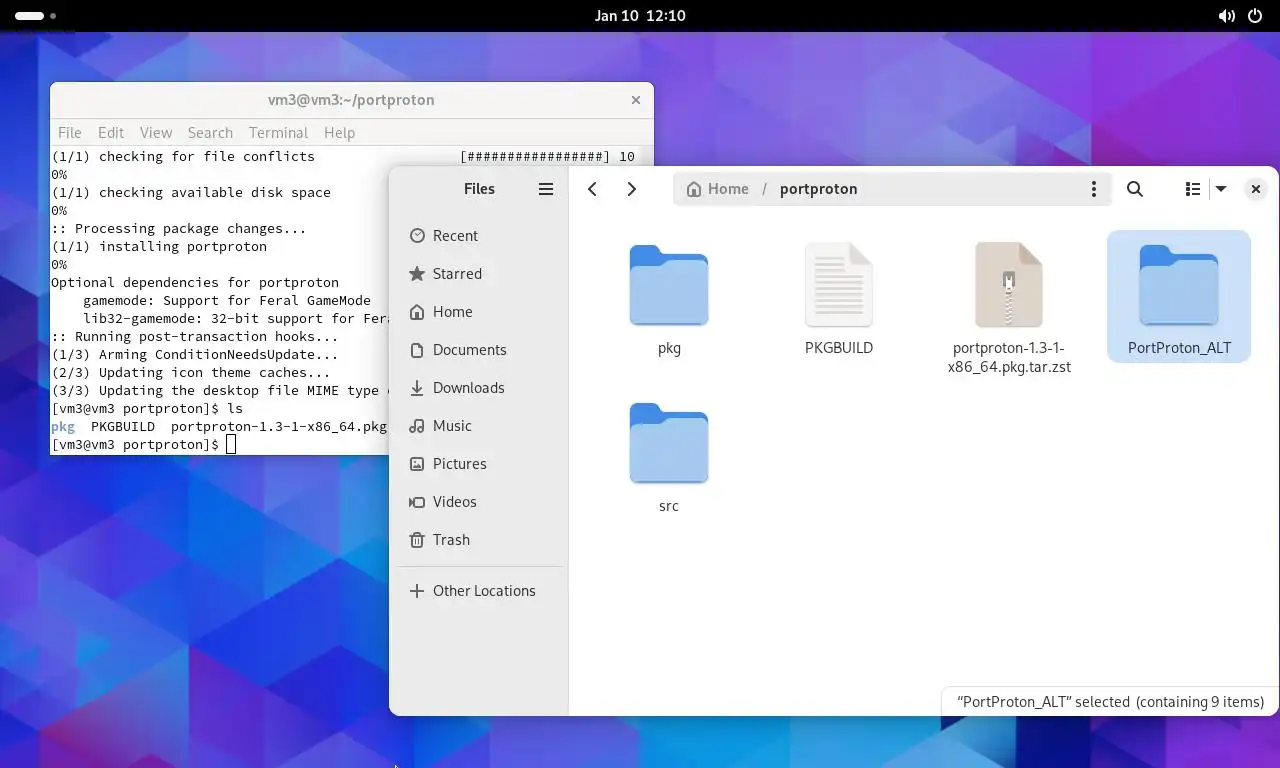1280x768 pixels.
Task: Click the src folder name label
Action: click(x=669, y=506)
